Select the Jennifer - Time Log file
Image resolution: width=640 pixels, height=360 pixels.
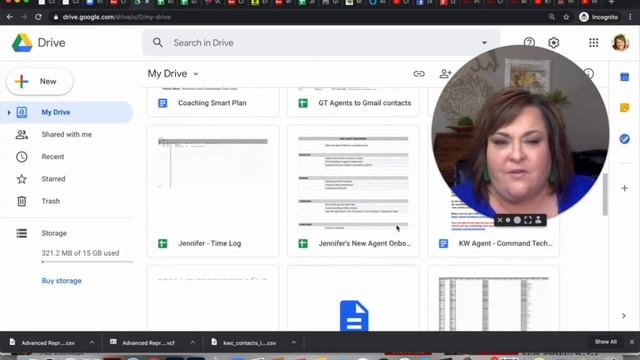(213, 191)
